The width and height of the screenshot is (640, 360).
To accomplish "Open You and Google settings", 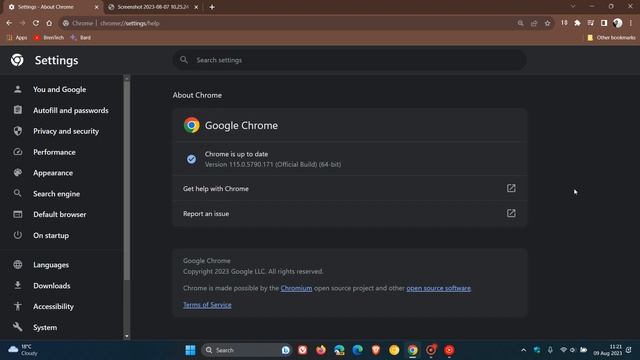I will point(60,89).
